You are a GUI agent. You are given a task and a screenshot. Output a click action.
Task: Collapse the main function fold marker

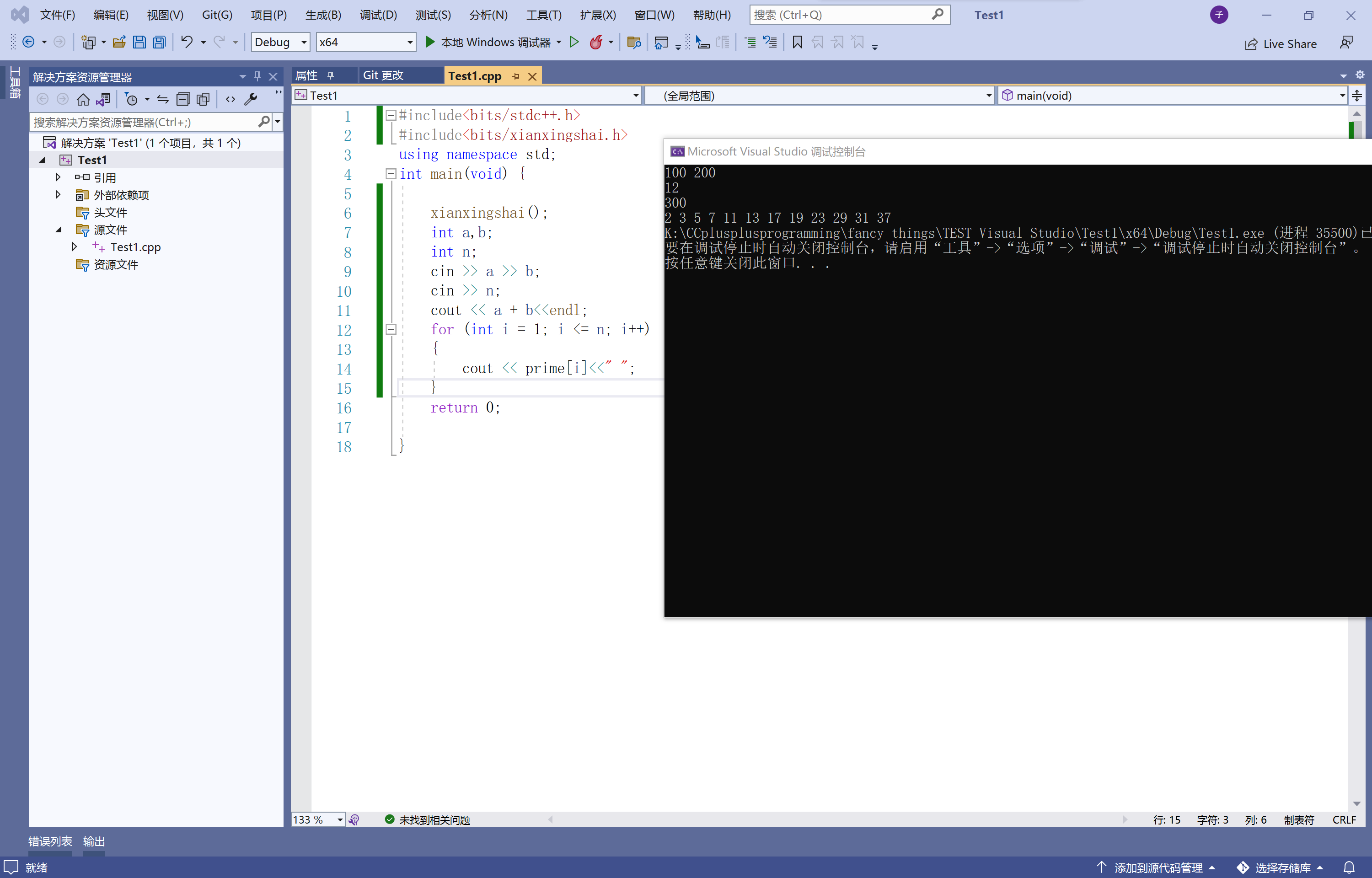(391, 174)
